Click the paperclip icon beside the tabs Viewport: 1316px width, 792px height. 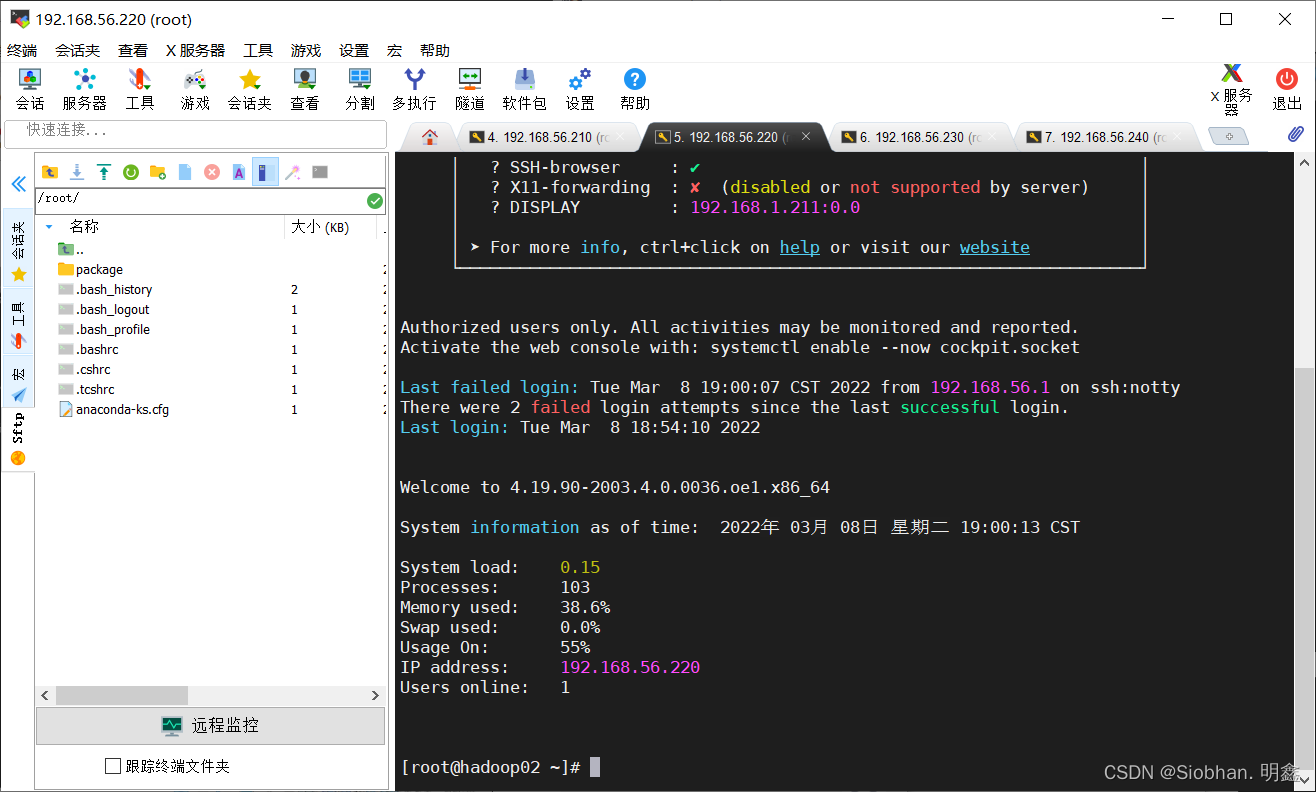1295,135
